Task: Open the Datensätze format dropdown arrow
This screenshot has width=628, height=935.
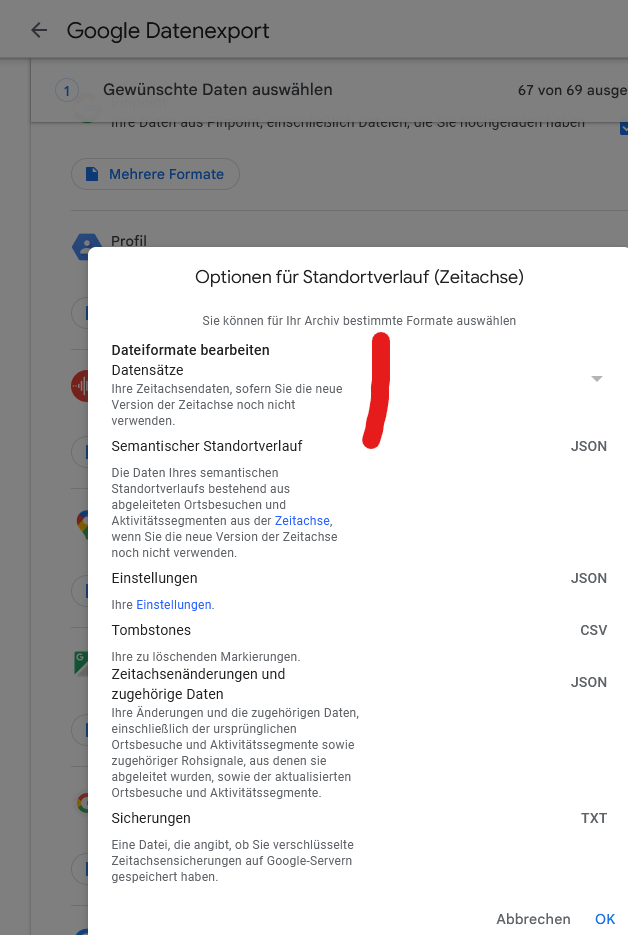Action: tap(596, 379)
